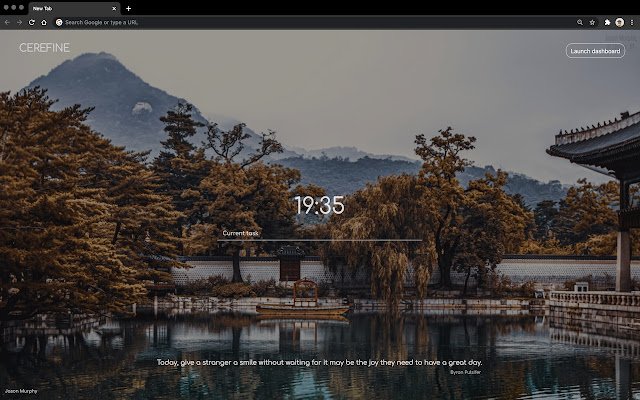The height and width of the screenshot is (400, 640).
Task: Open the extensions puzzle icon
Action: (607, 22)
